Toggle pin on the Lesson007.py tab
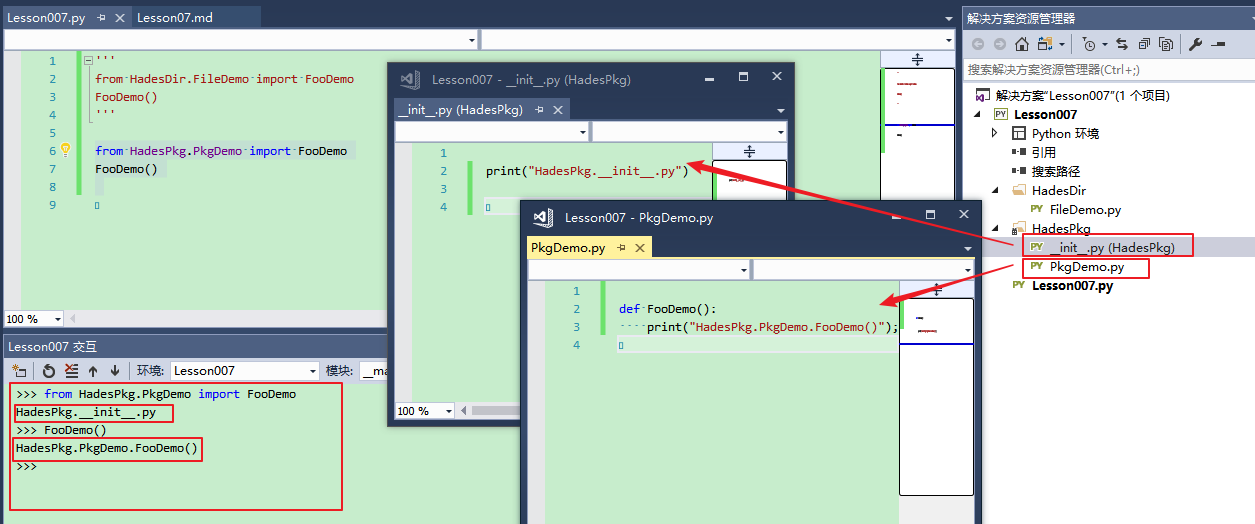The height and width of the screenshot is (524, 1255). (x=101, y=18)
